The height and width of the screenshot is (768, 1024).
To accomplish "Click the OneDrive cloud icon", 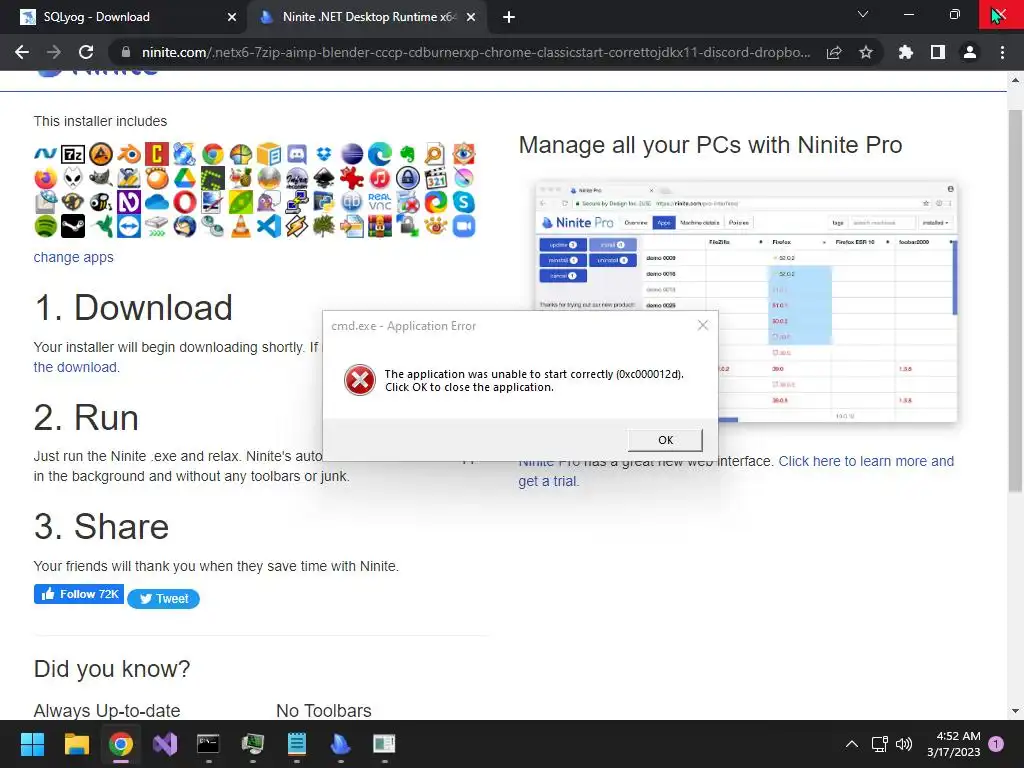I will (157, 202).
